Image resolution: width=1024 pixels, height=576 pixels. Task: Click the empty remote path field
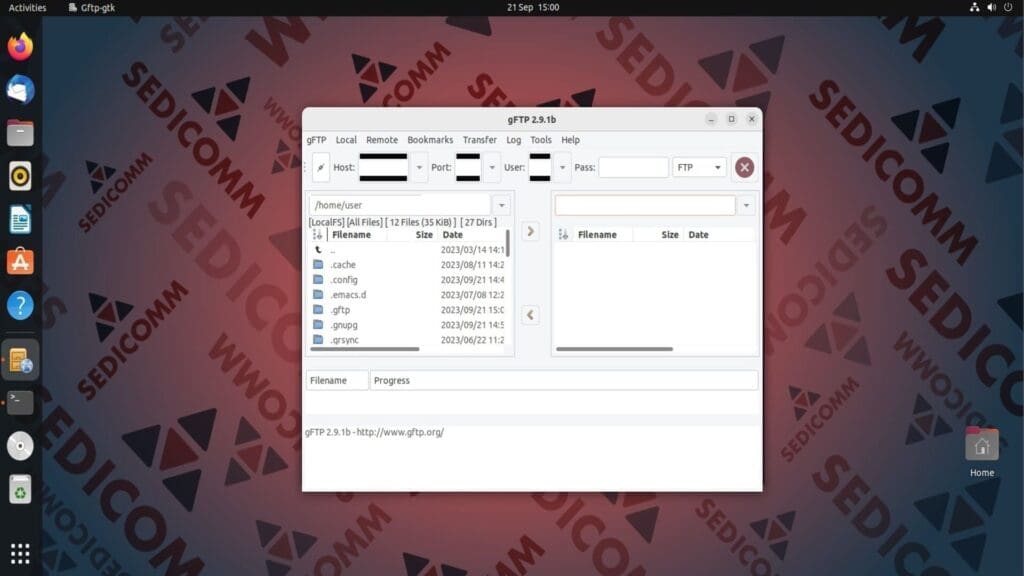point(645,206)
